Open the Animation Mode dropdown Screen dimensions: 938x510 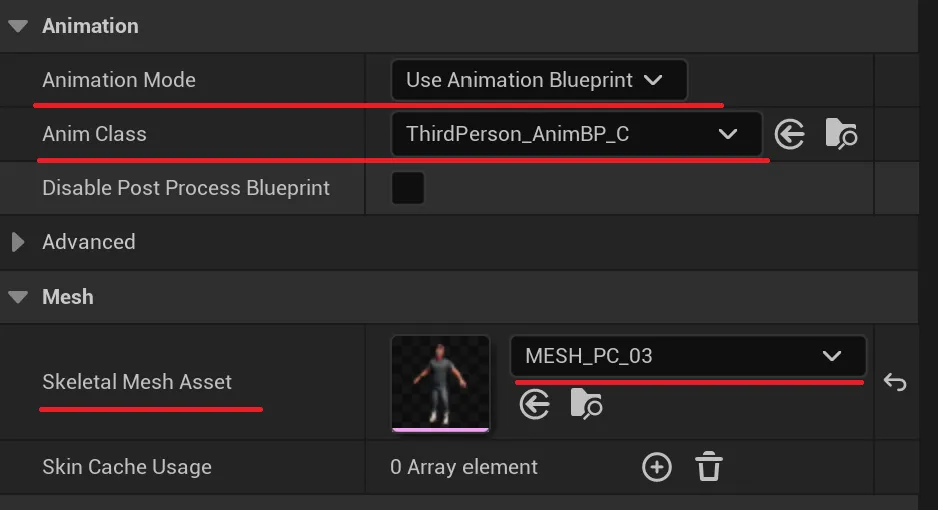538,80
